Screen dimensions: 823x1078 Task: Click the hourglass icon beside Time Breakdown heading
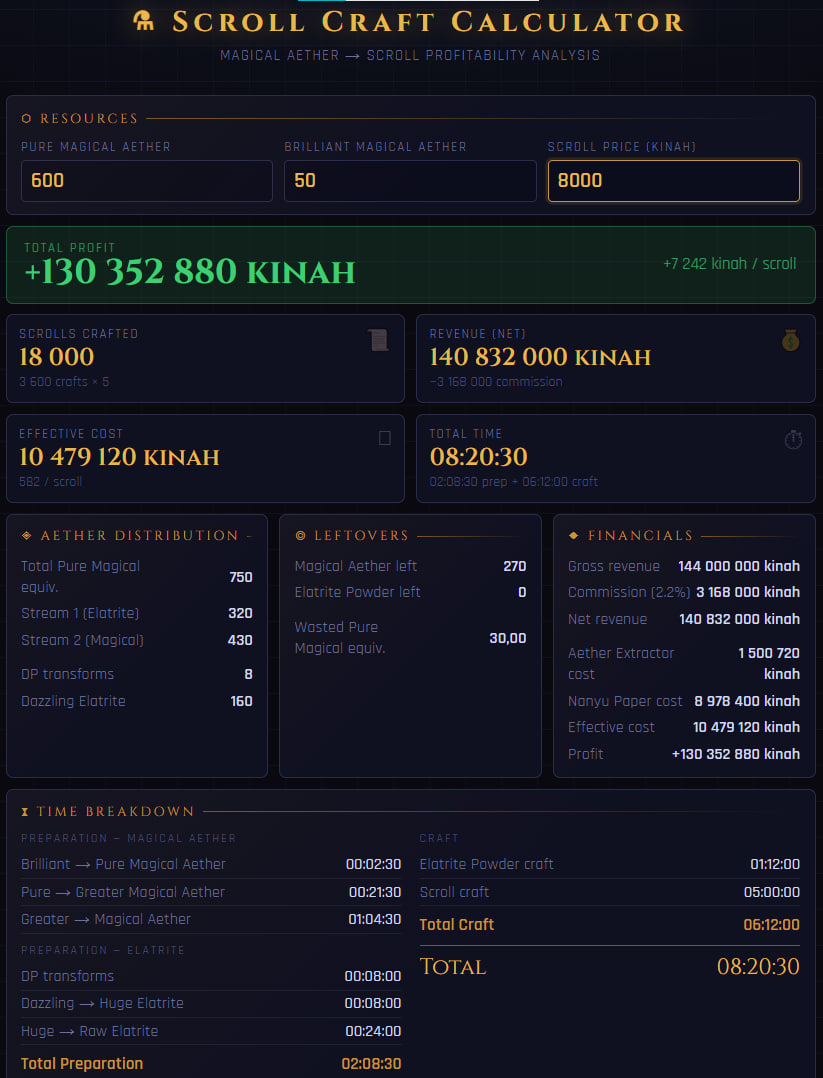25,812
